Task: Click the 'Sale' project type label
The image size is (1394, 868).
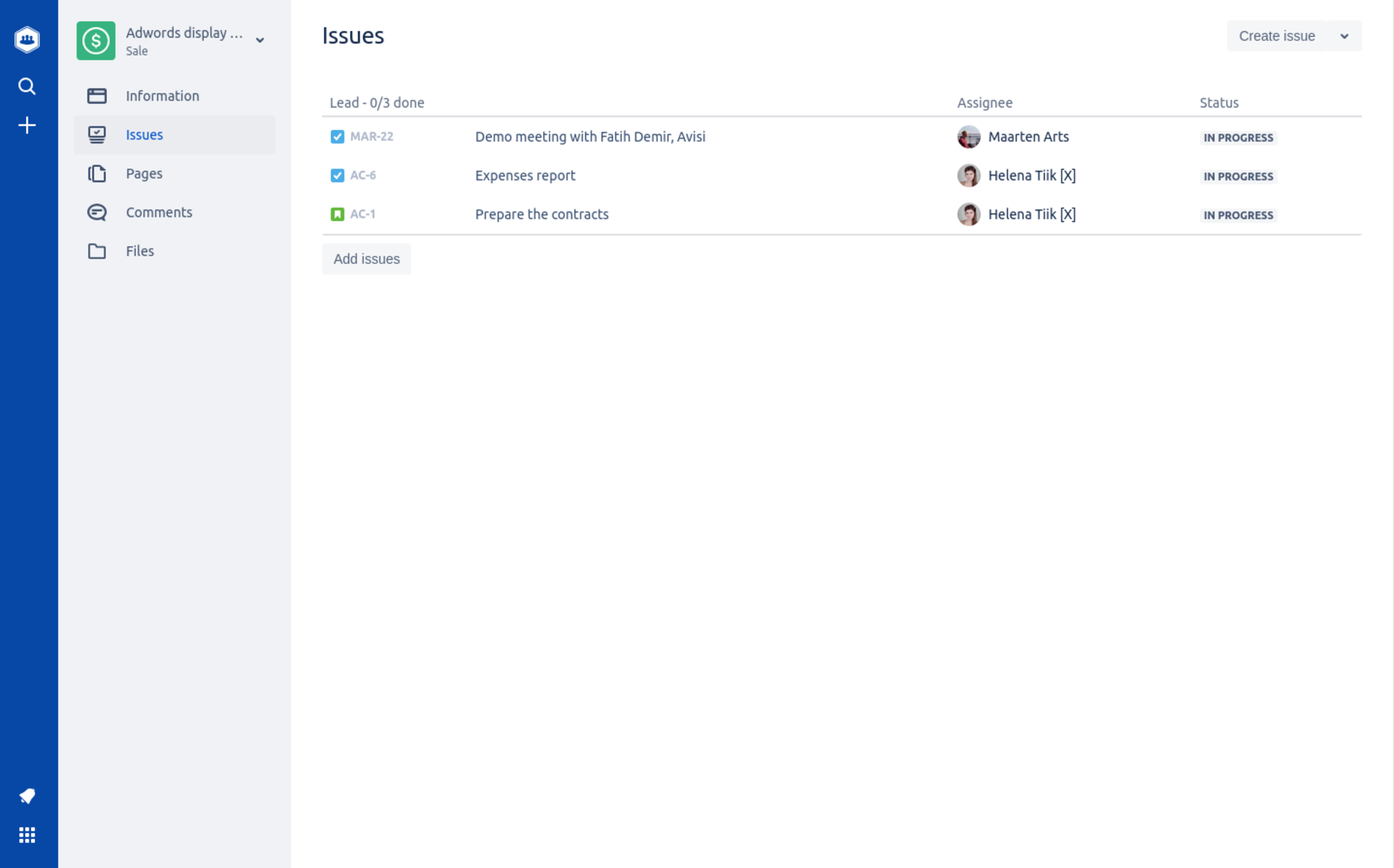Action: [137, 51]
